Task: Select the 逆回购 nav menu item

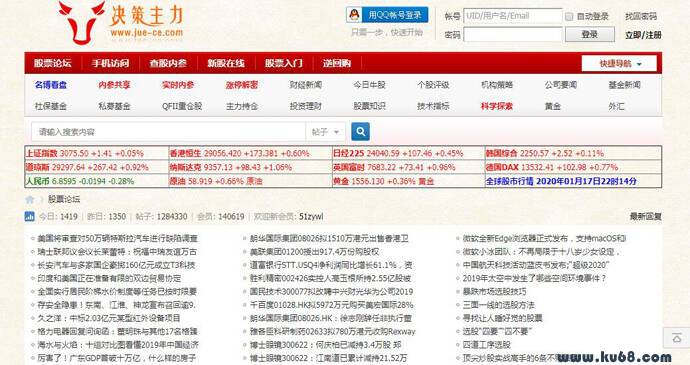Action: point(337,63)
